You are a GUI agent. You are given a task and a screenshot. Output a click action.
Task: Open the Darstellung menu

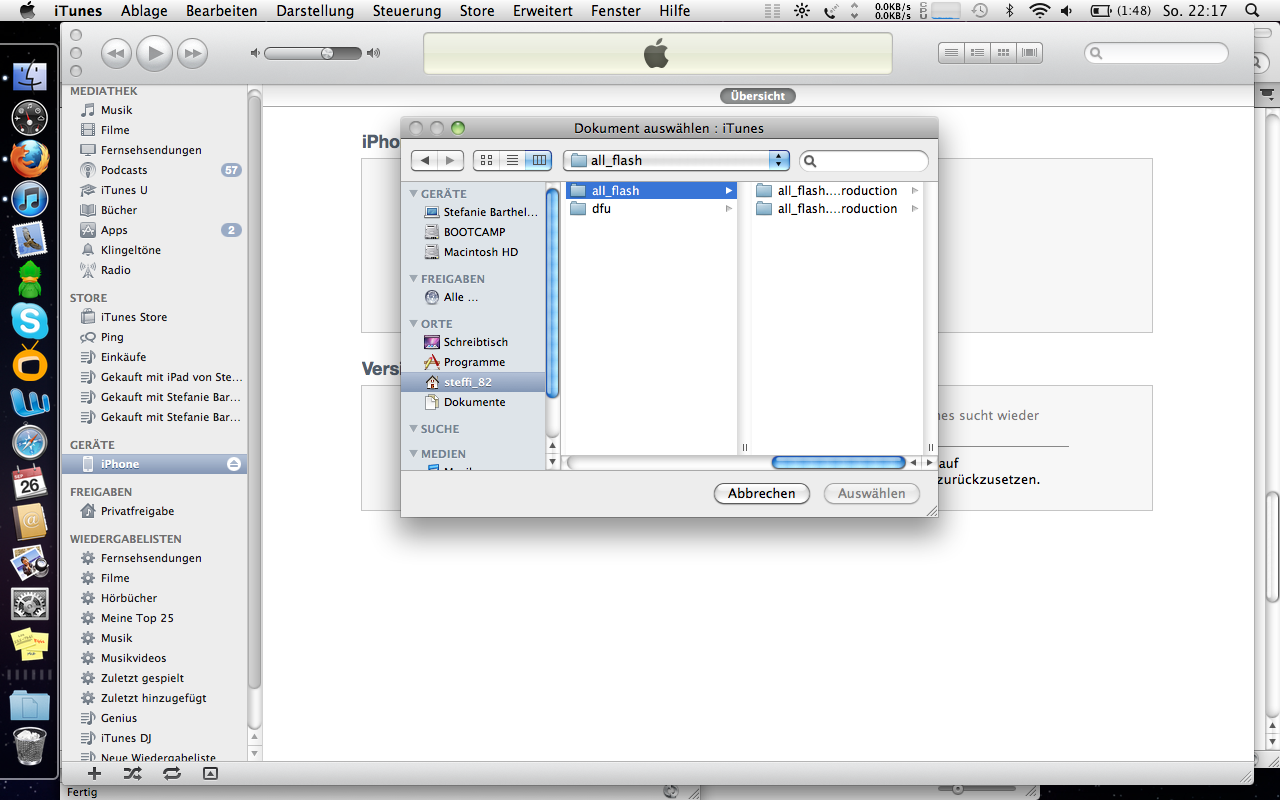coord(314,11)
